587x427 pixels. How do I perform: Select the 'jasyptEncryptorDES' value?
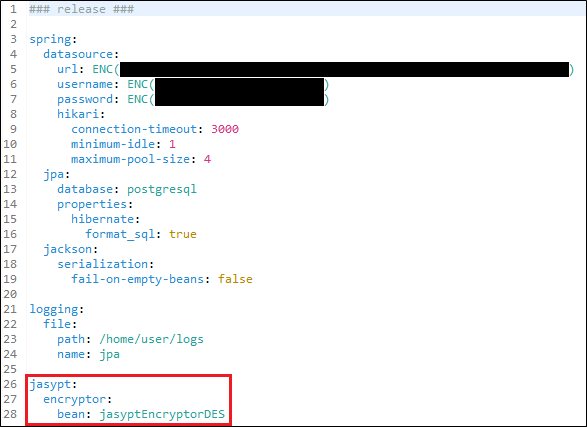[x=162, y=415]
